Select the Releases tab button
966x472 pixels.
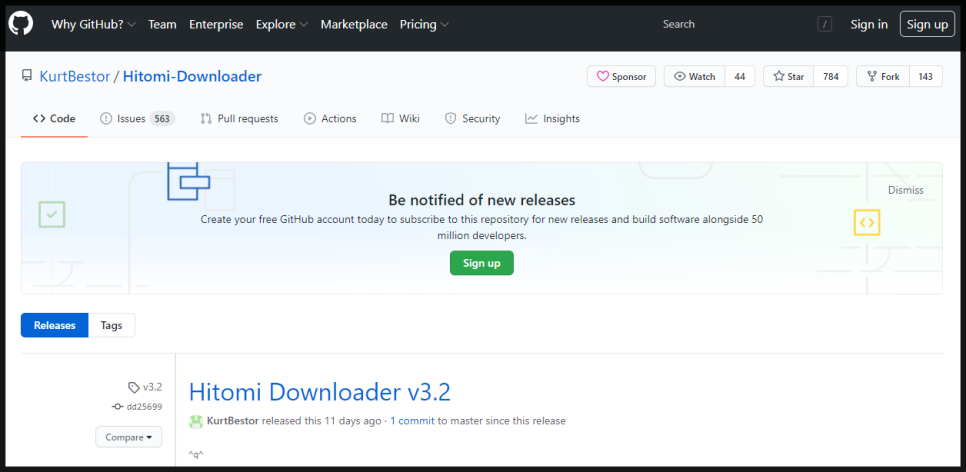click(55, 325)
